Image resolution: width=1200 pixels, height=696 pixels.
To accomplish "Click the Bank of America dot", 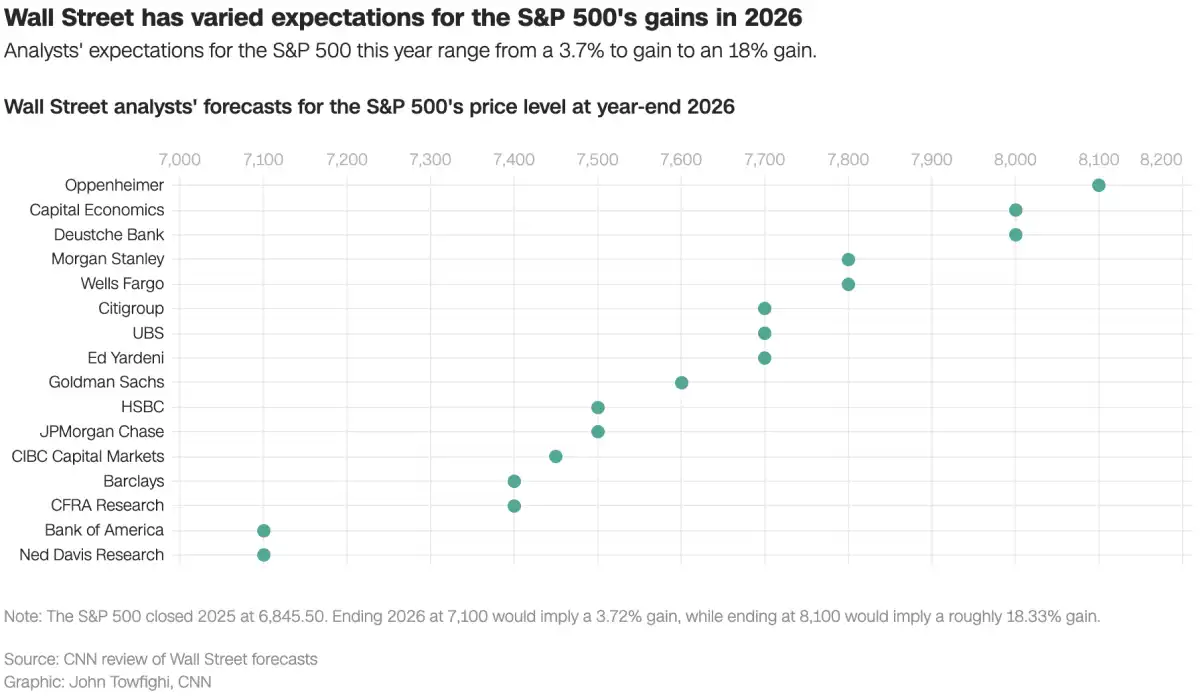I will [x=263, y=531].
